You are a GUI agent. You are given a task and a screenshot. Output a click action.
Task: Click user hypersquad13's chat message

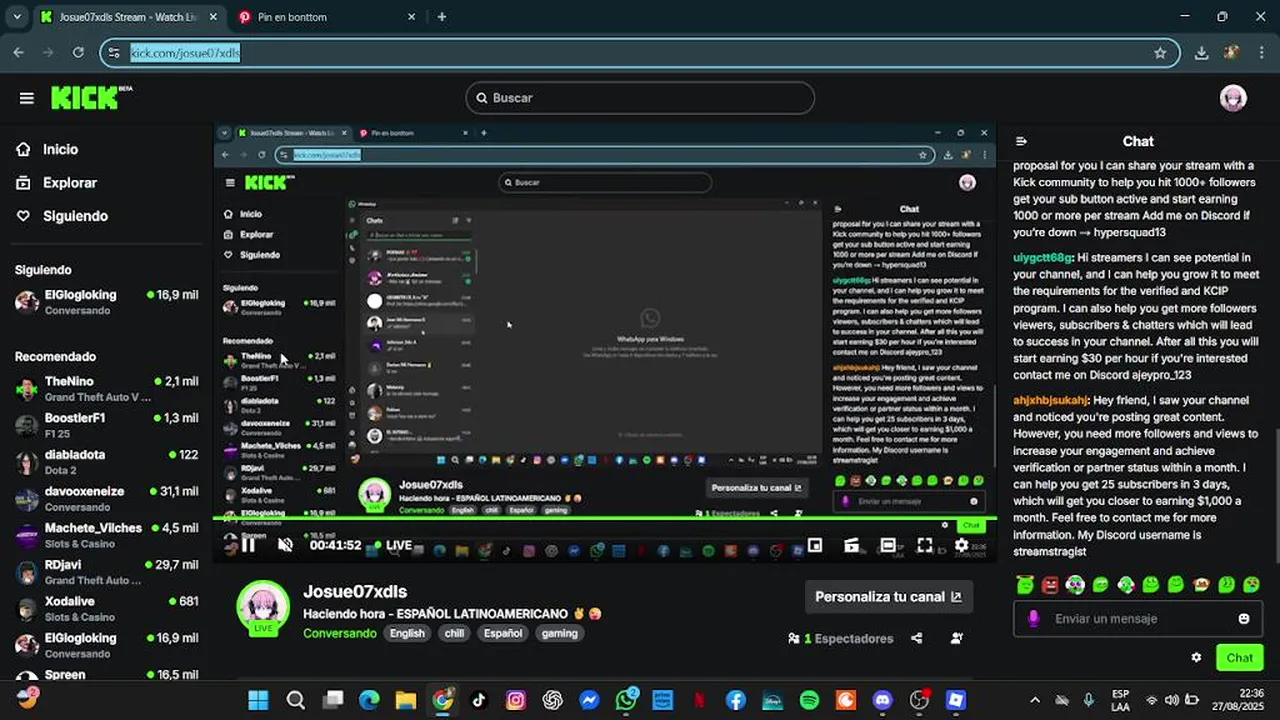(1135, 198)
